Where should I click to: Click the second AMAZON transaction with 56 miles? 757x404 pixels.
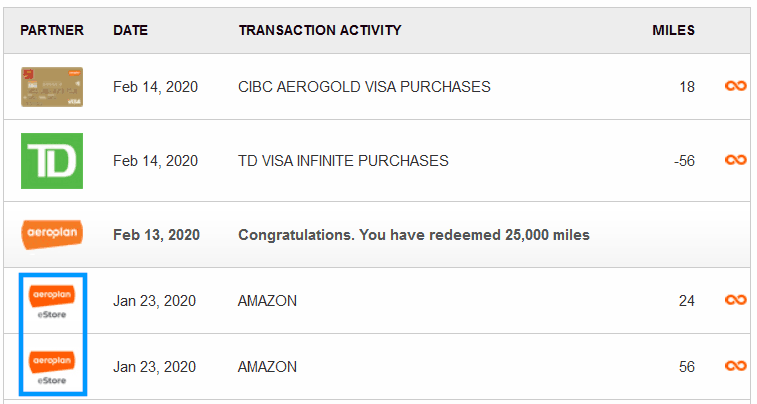pos(267,367)
